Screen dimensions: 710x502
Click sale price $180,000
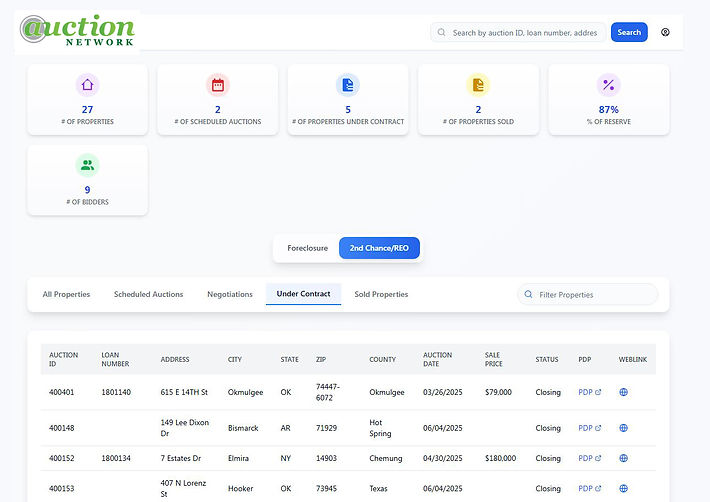[x=500, y=458]
